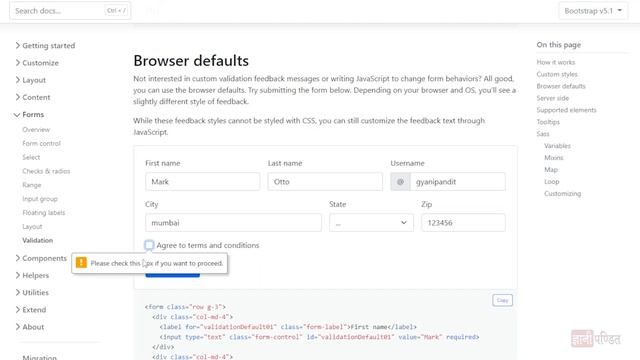Jump to Sass section

[543, 134]
